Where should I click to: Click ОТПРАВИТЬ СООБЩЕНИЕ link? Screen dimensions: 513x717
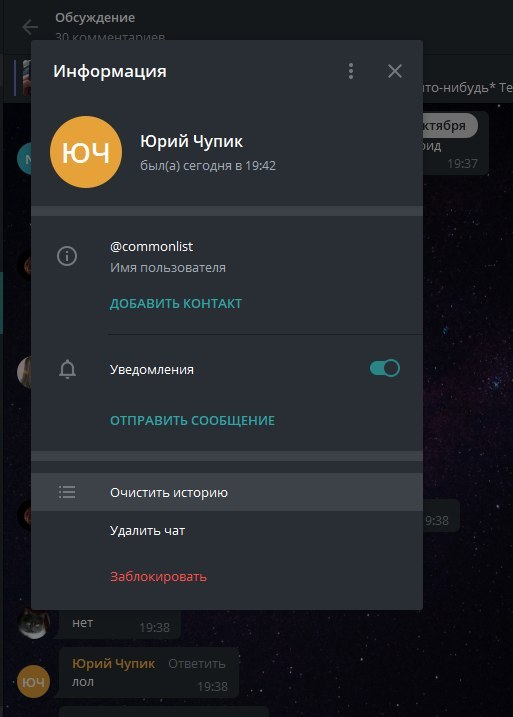192,421
